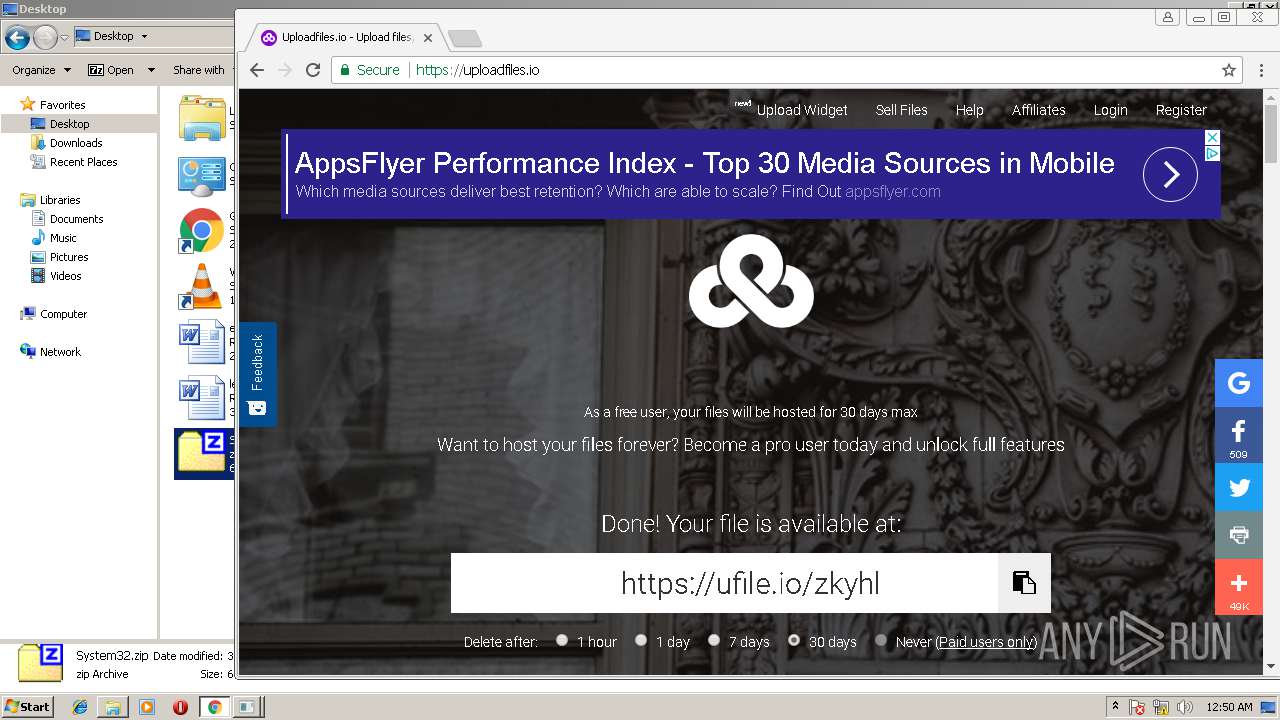Share on Facebook from the side bar
1280x720 pixels.
[x=1239, y=435]
